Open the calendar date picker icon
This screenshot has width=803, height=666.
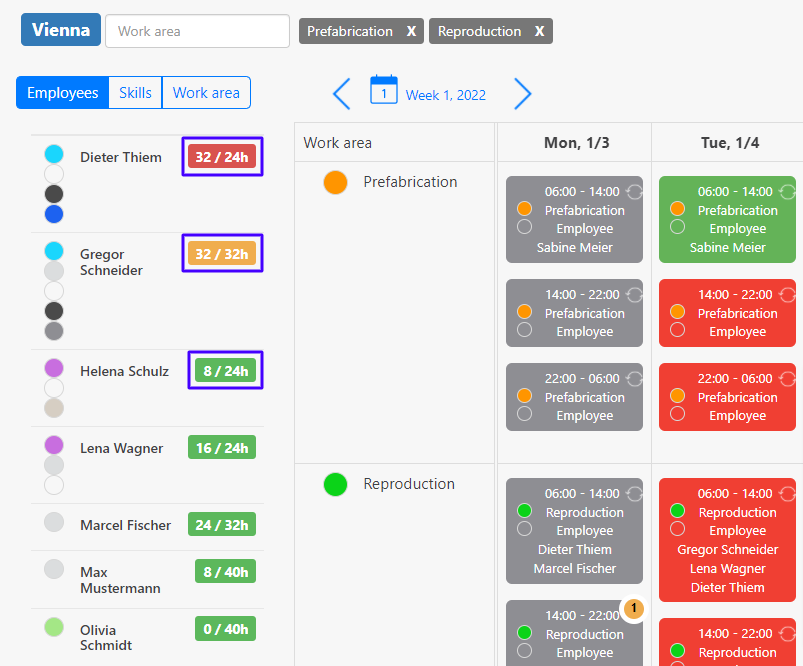pos(384,90)
